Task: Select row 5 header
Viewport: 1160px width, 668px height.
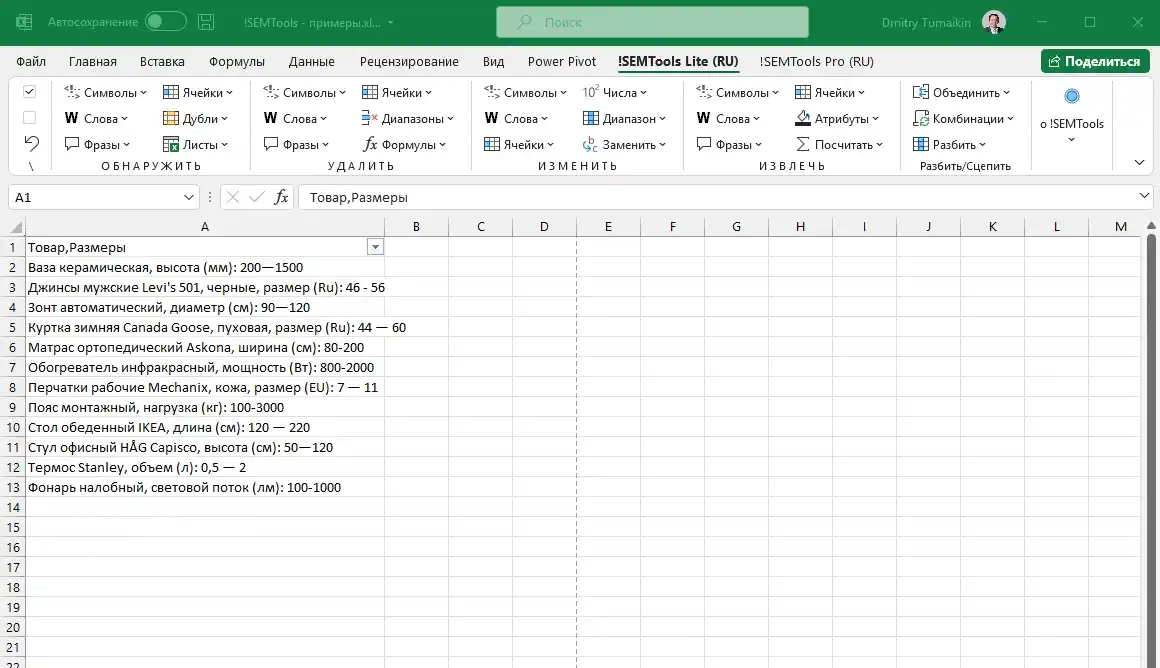Action: [x=13, y=327]
